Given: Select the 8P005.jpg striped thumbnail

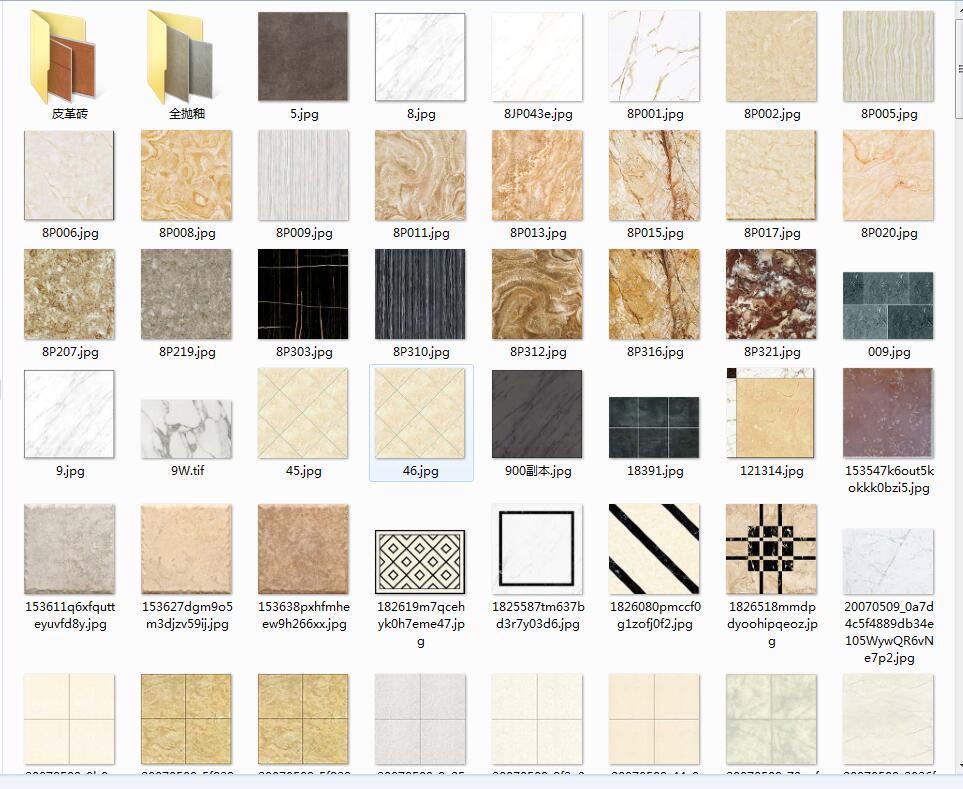Looking at the screenshot, I should click(888, 56).
